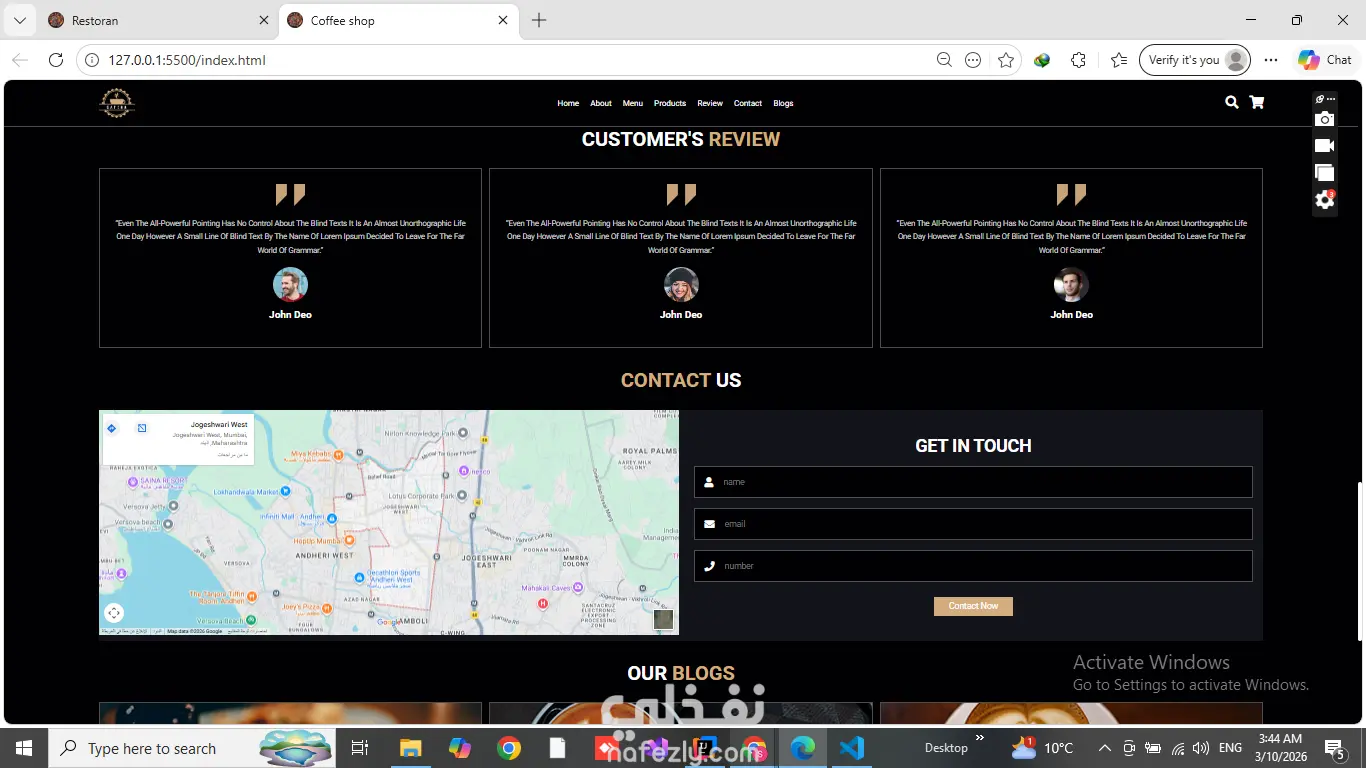1366x768 pixels.
Task: Click the name input field
Action: (x=973, y=482)
